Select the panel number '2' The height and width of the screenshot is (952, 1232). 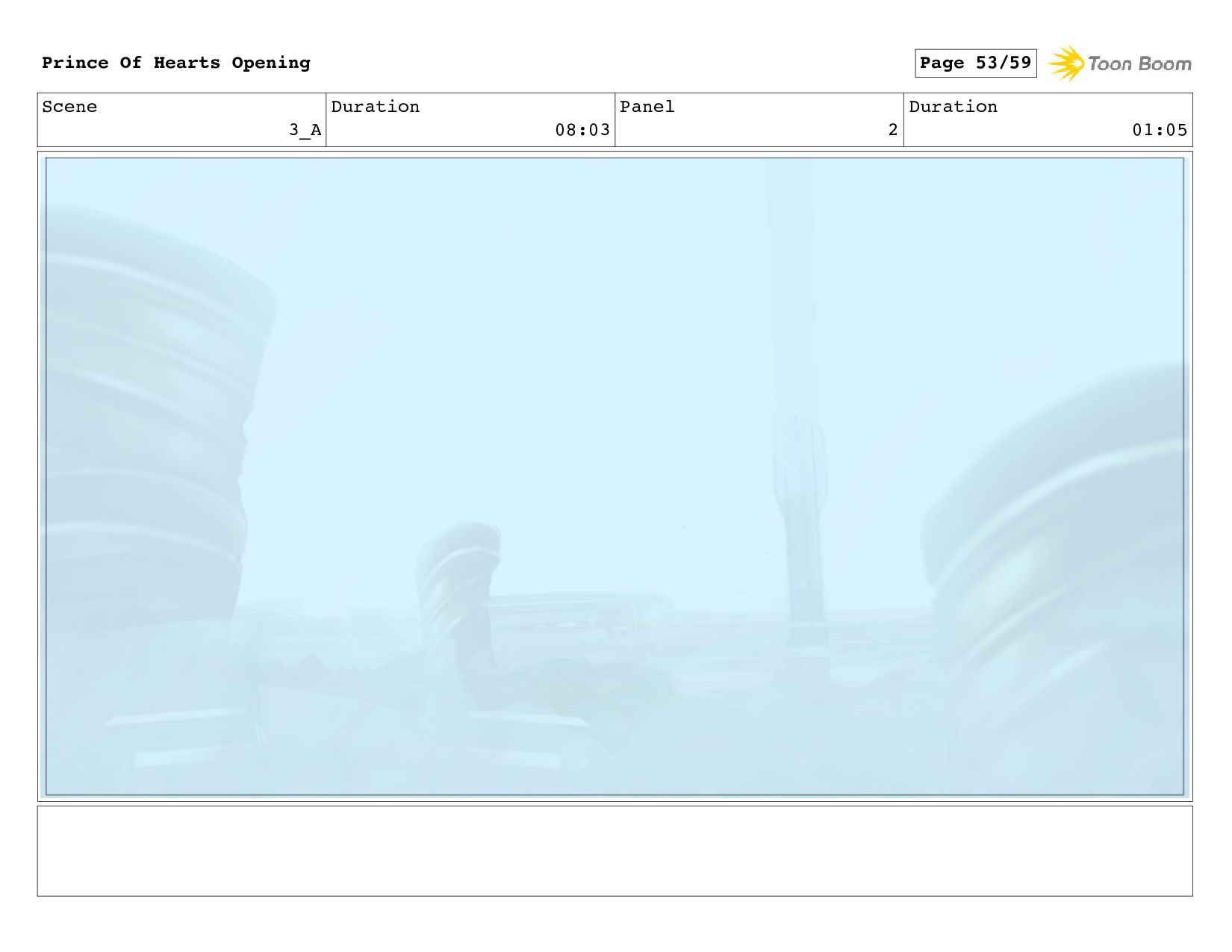[893, 130]
